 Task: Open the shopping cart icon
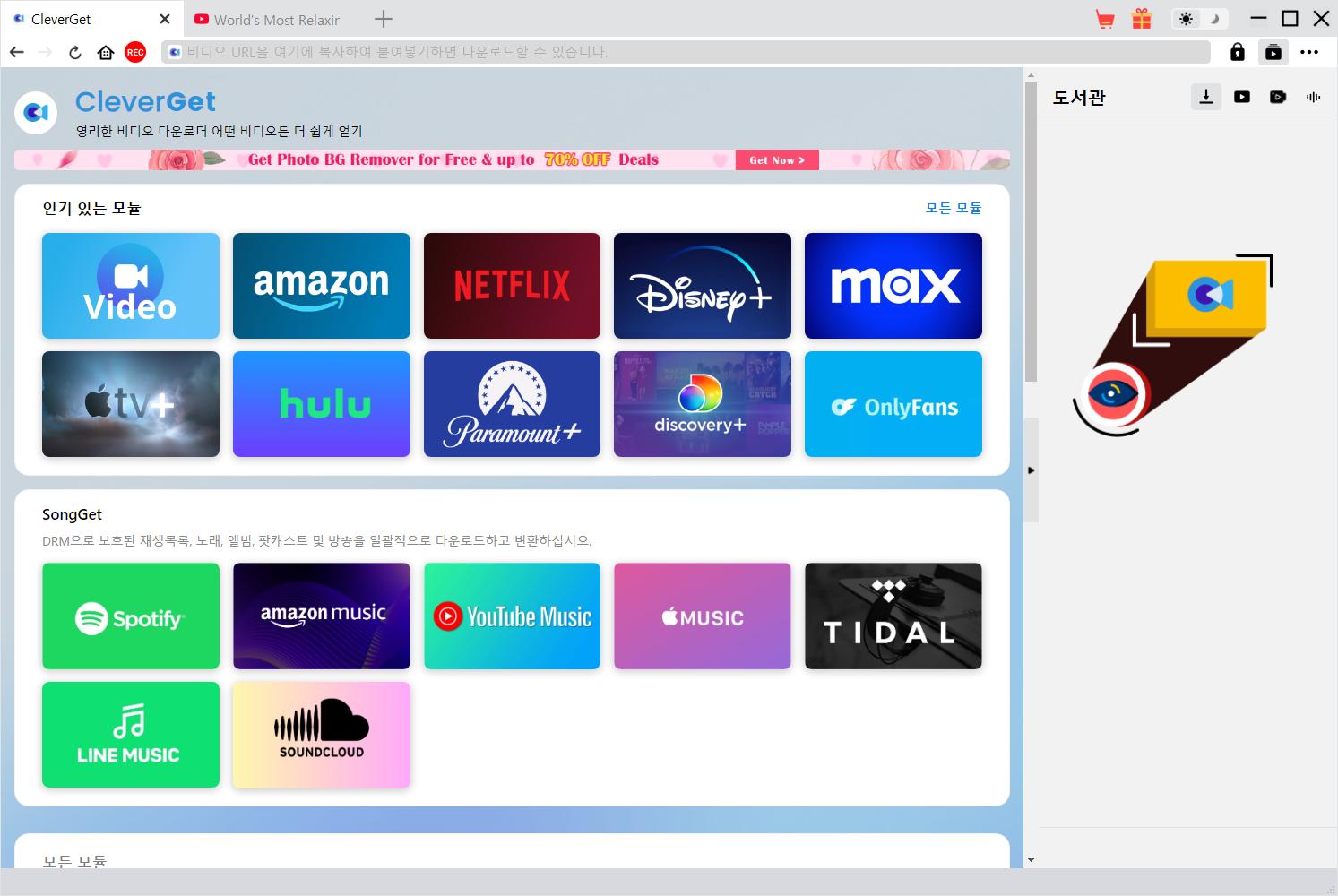[1105, 19]
